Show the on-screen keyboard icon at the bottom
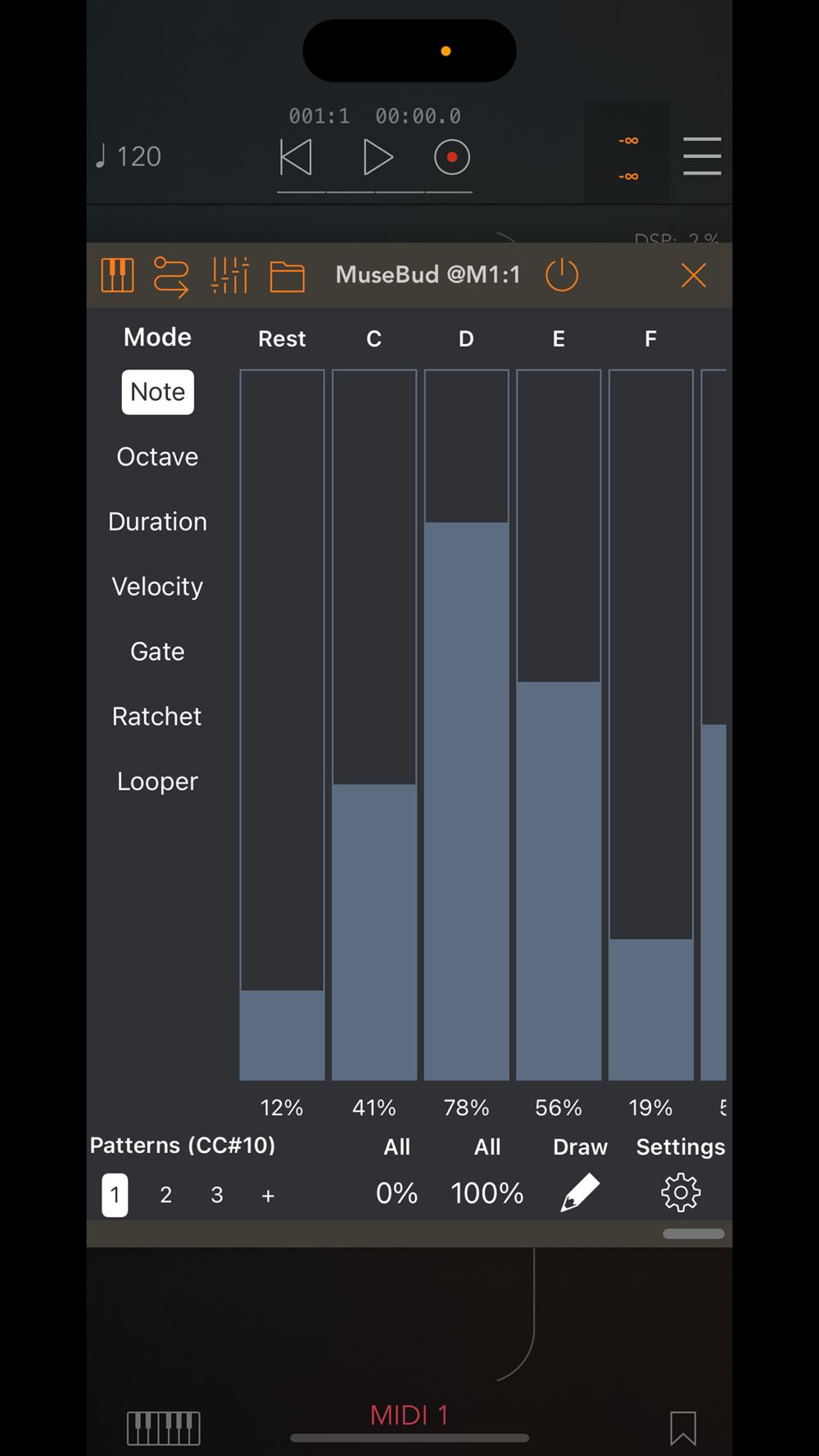 click(164, 1428)
